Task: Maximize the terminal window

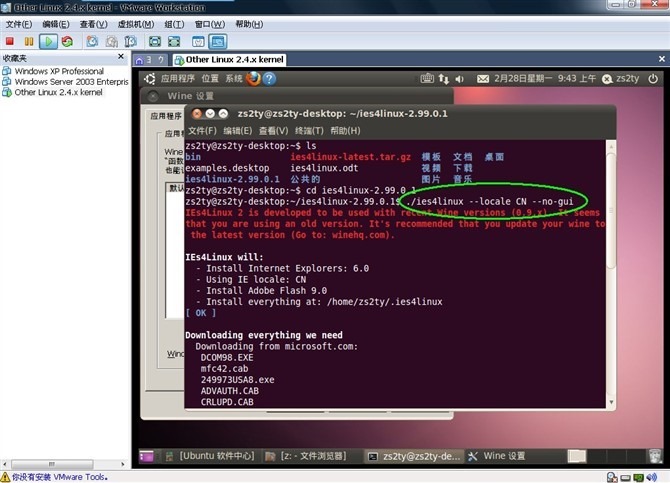Action: [223, 114]
